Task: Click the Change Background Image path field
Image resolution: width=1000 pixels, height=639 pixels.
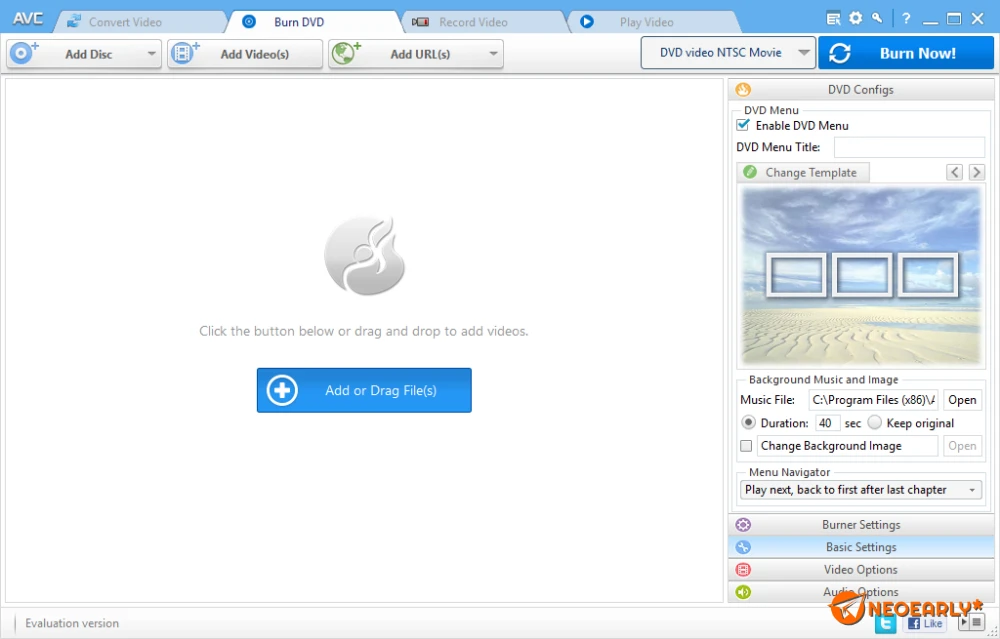Action: tap(847, 446)
